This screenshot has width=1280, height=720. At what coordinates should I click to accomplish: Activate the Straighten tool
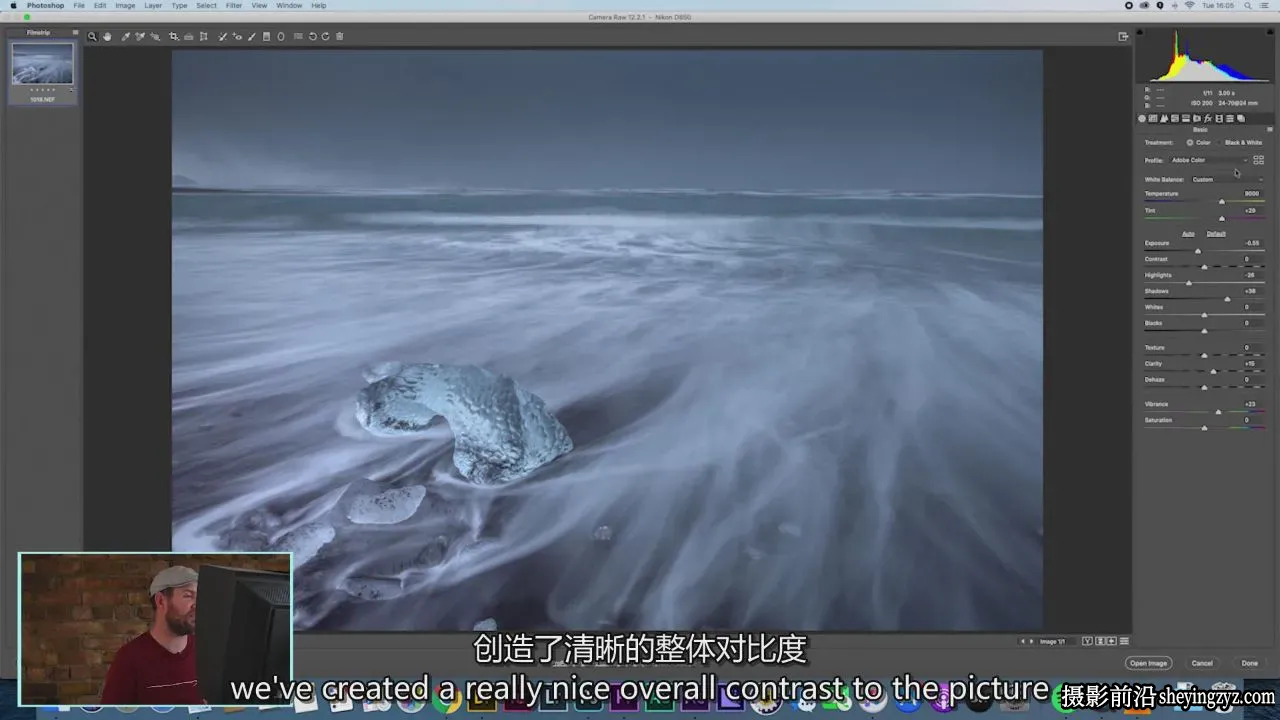188,36
